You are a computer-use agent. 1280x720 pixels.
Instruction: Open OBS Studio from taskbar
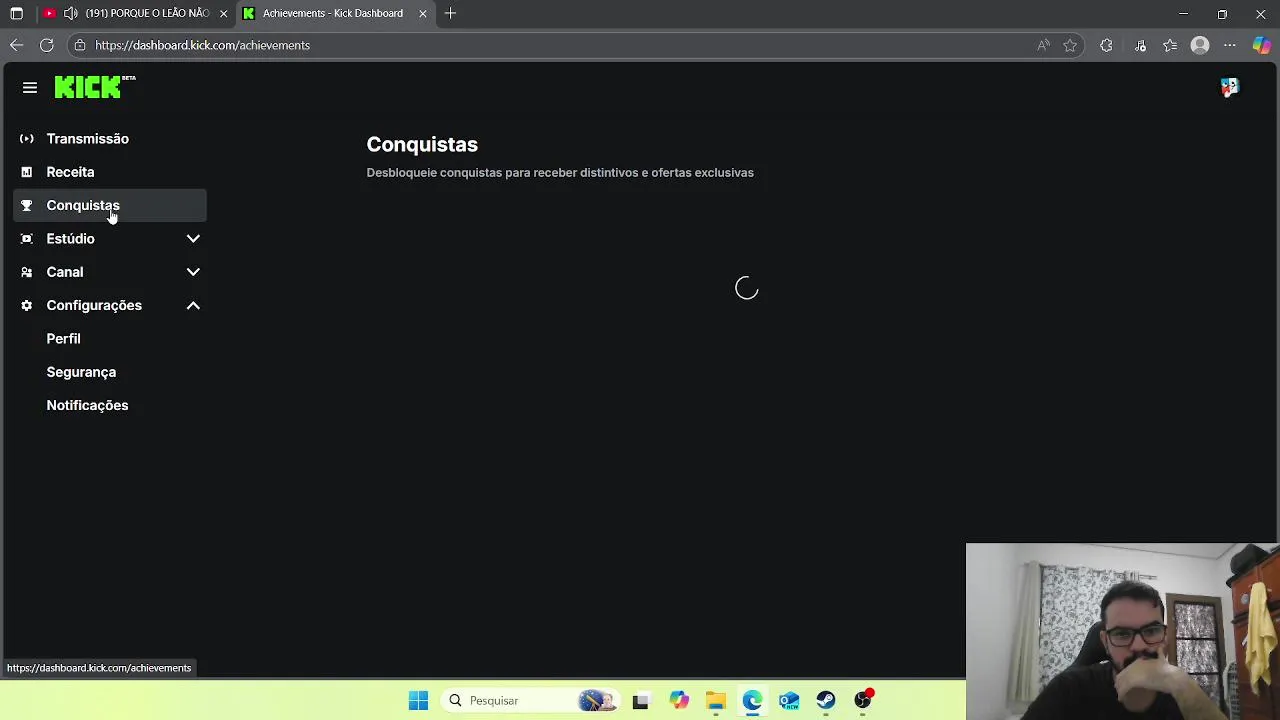point(863,700)
